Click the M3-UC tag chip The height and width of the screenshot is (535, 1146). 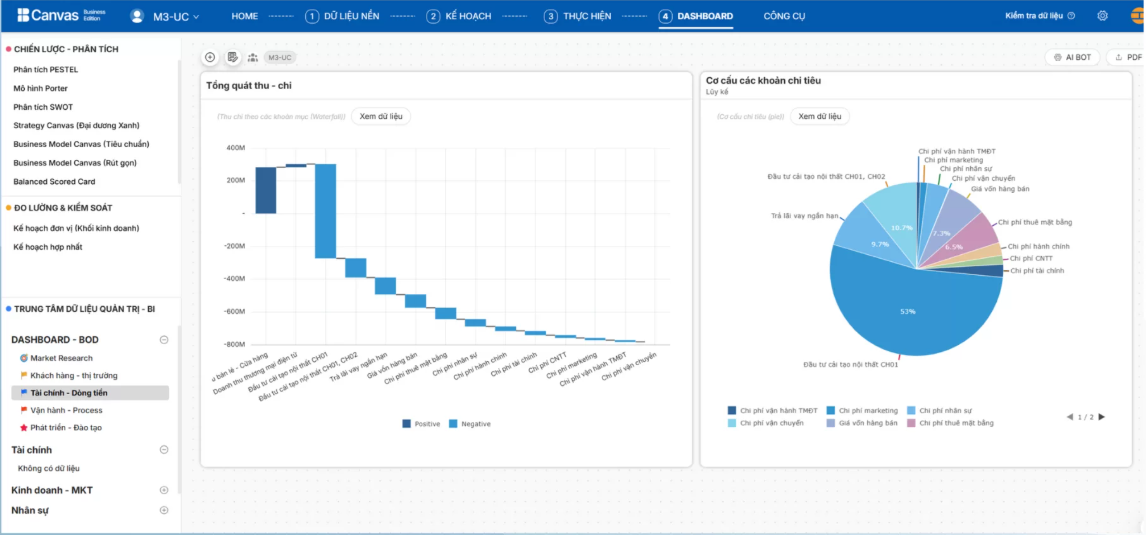[x=280, y=57]
